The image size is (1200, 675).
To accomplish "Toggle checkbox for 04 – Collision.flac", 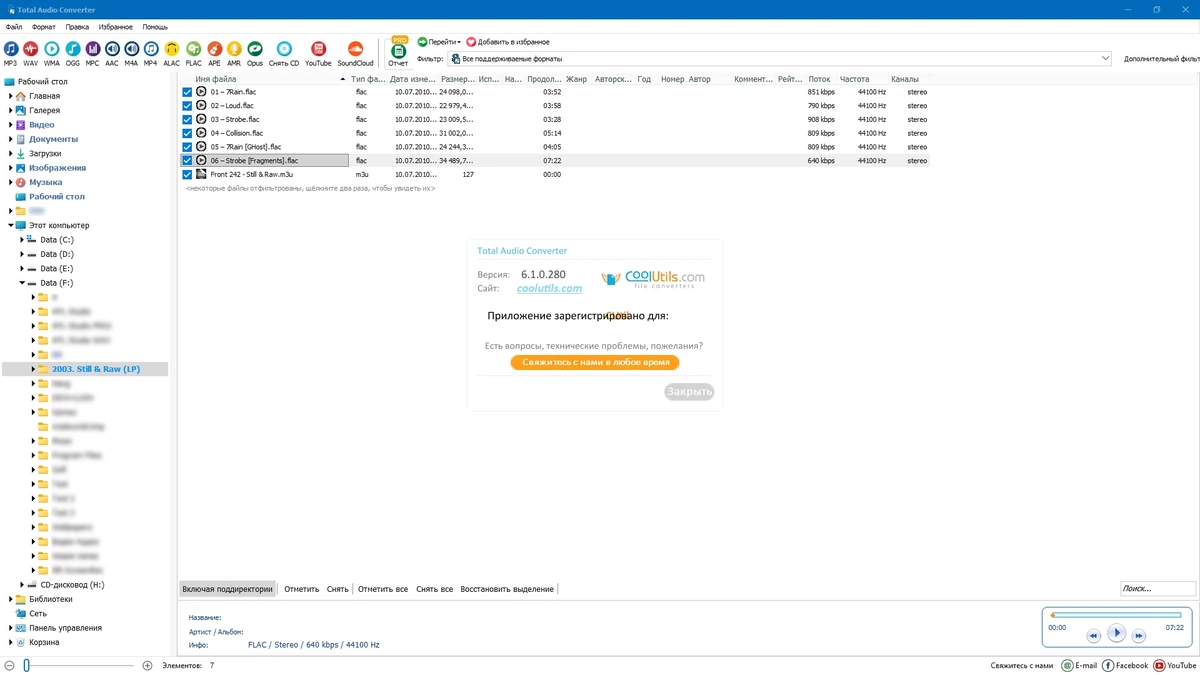I will pyautogui.click(x=187, y=133).
